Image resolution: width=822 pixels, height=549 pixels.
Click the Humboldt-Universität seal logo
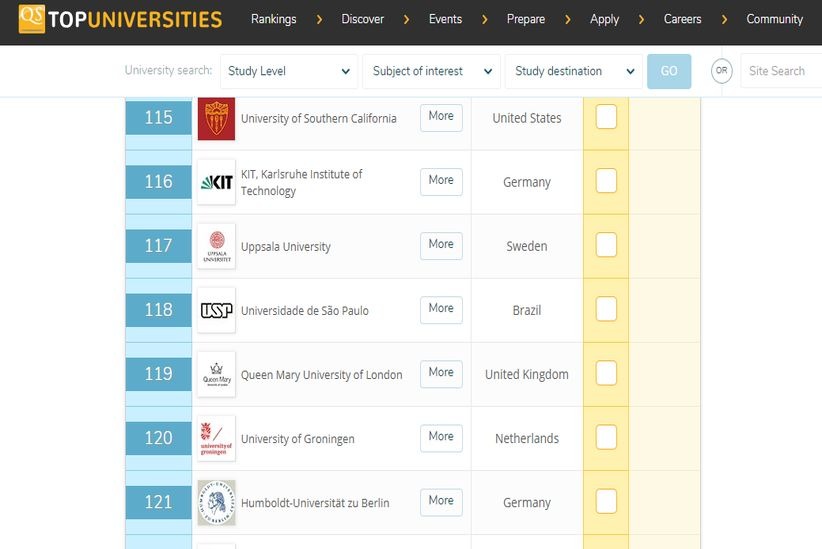point(216,502)
